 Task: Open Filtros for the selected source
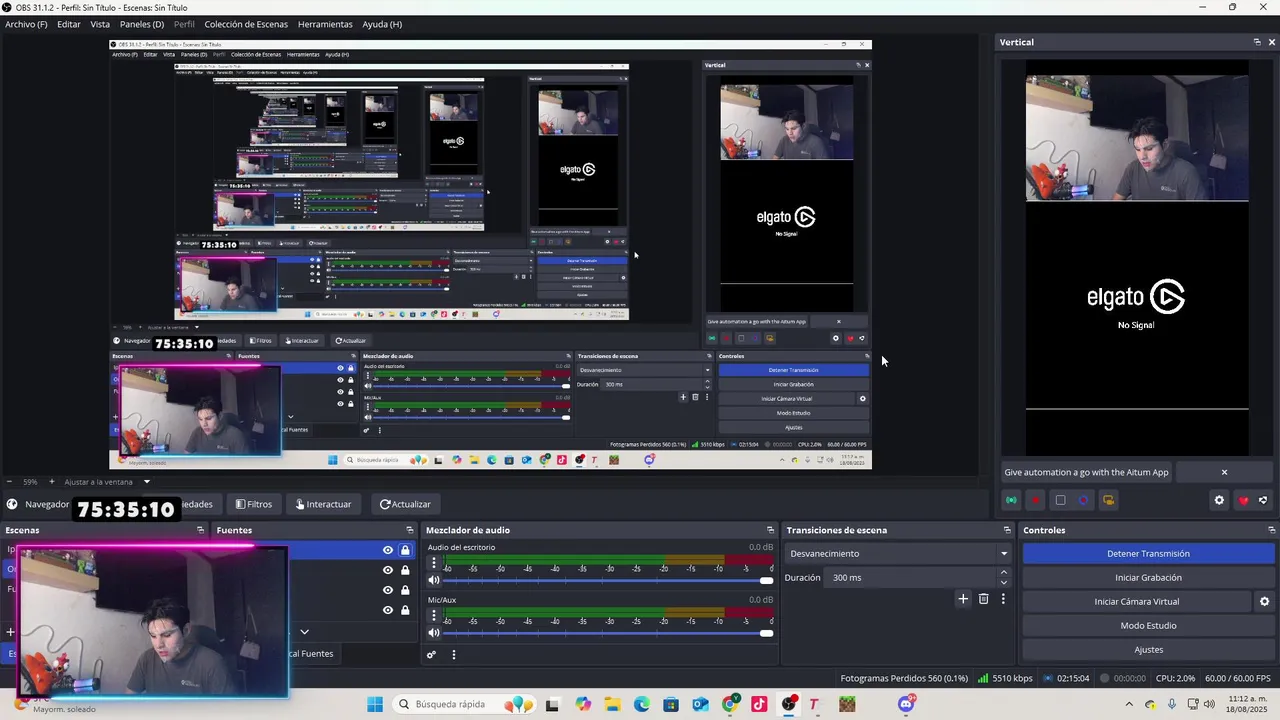253,505
